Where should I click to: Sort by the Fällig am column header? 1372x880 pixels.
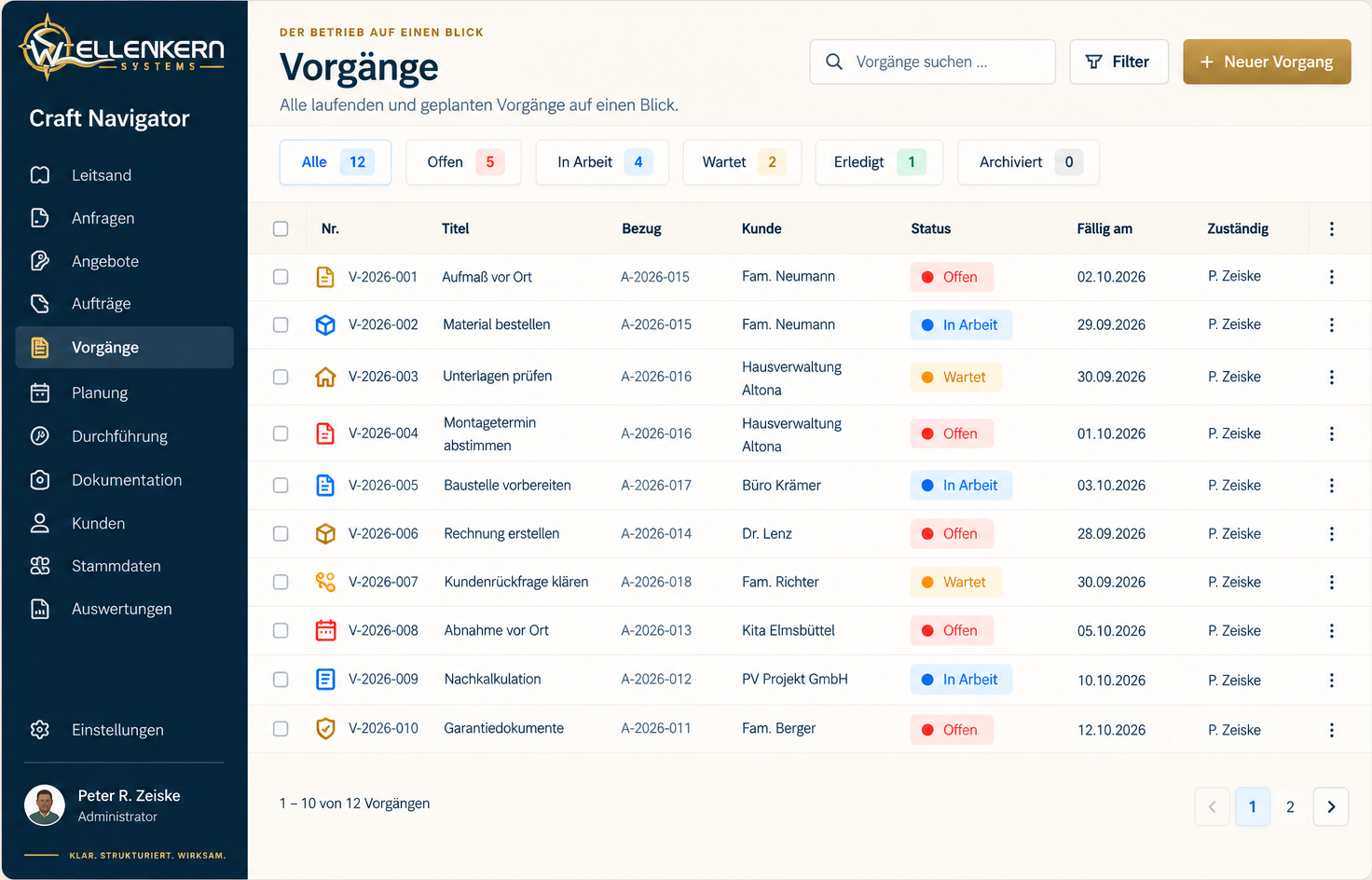point(1104,228)
